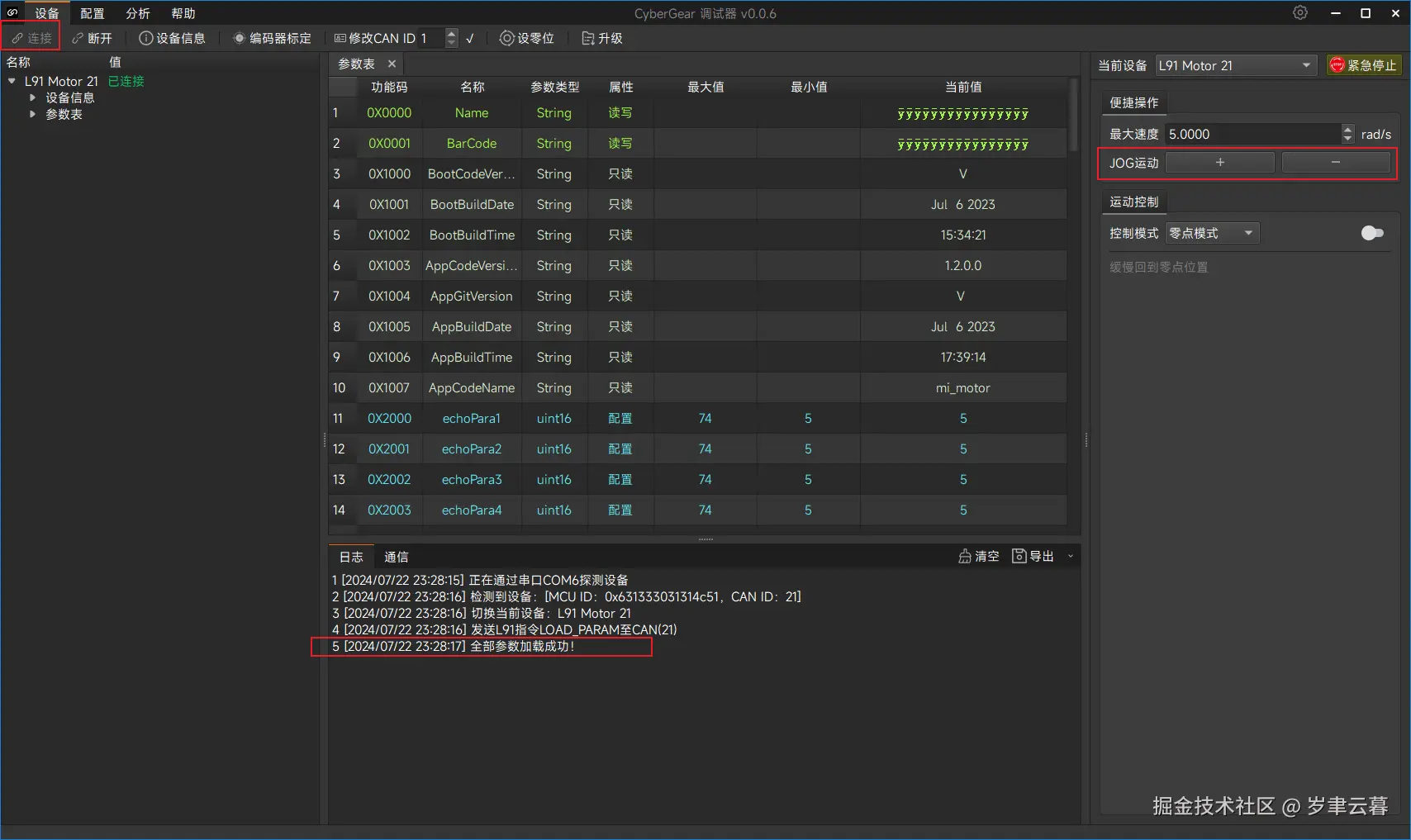Click the BootBuildDate name cell
This screenshot has width=1411, height=840.
(x=472, y=205)
